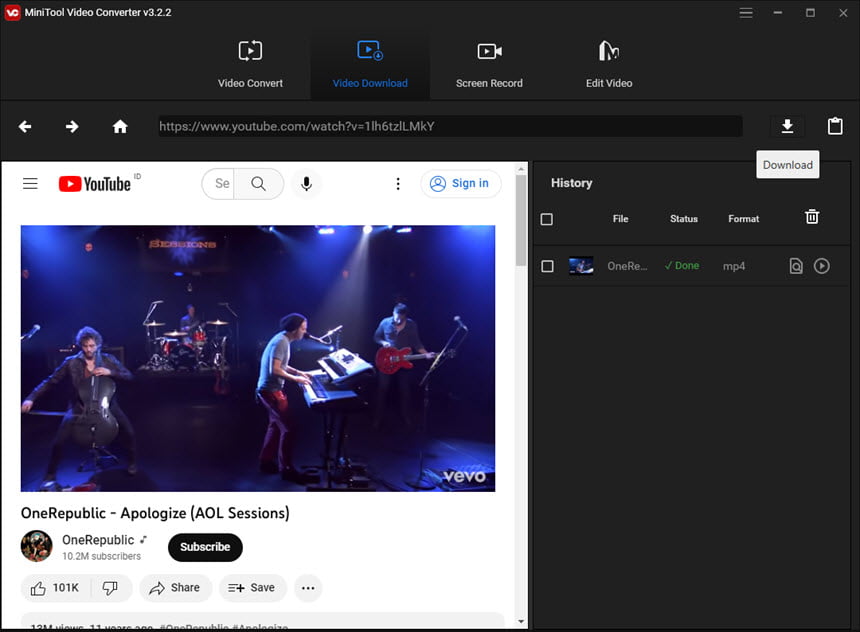
Task: Delete history with the trash icon
Action: tap(812, 217)
